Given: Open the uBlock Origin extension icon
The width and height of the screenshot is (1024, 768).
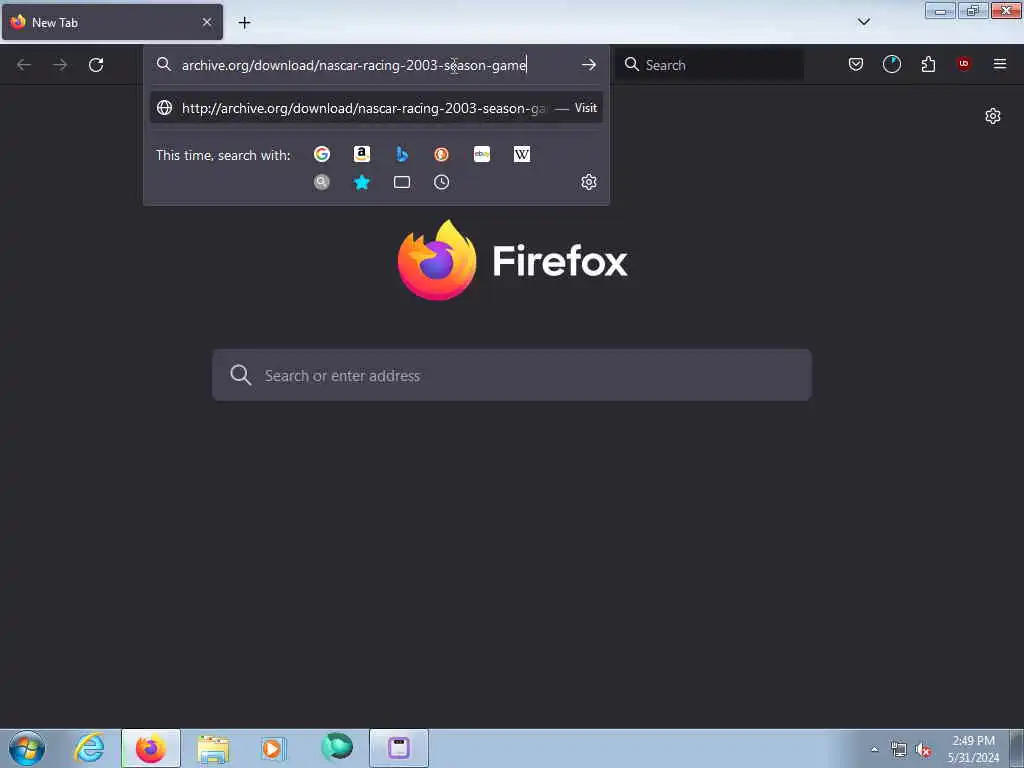Looking at the screenshot, I should pos(963,64).
